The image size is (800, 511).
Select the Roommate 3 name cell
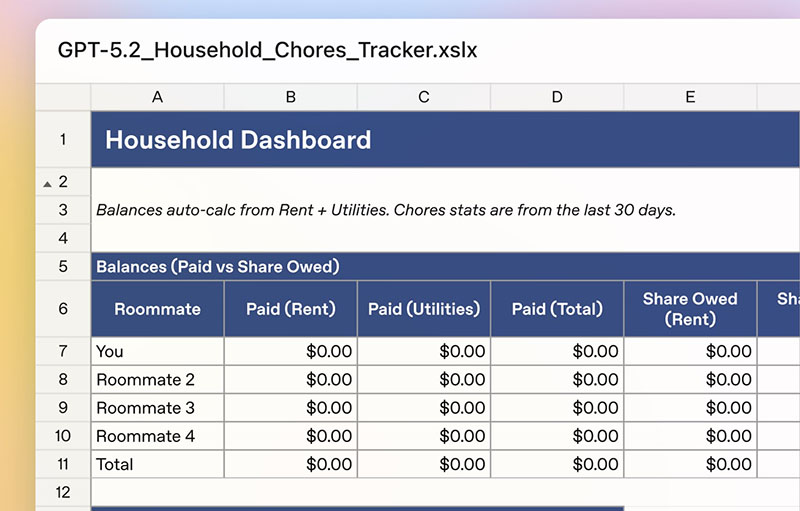pos(157,408)
